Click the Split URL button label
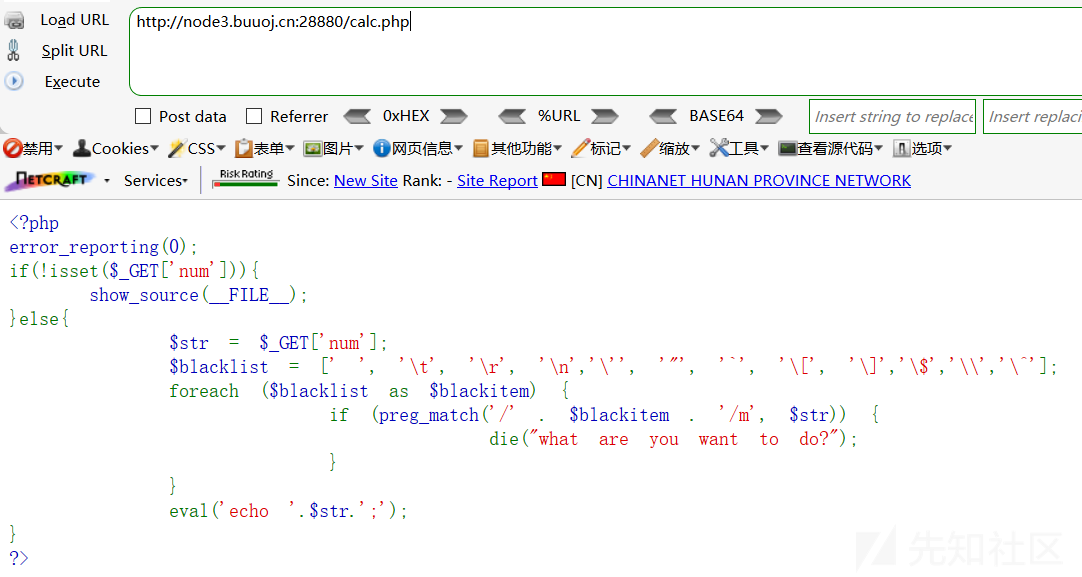 pos(75,51)
